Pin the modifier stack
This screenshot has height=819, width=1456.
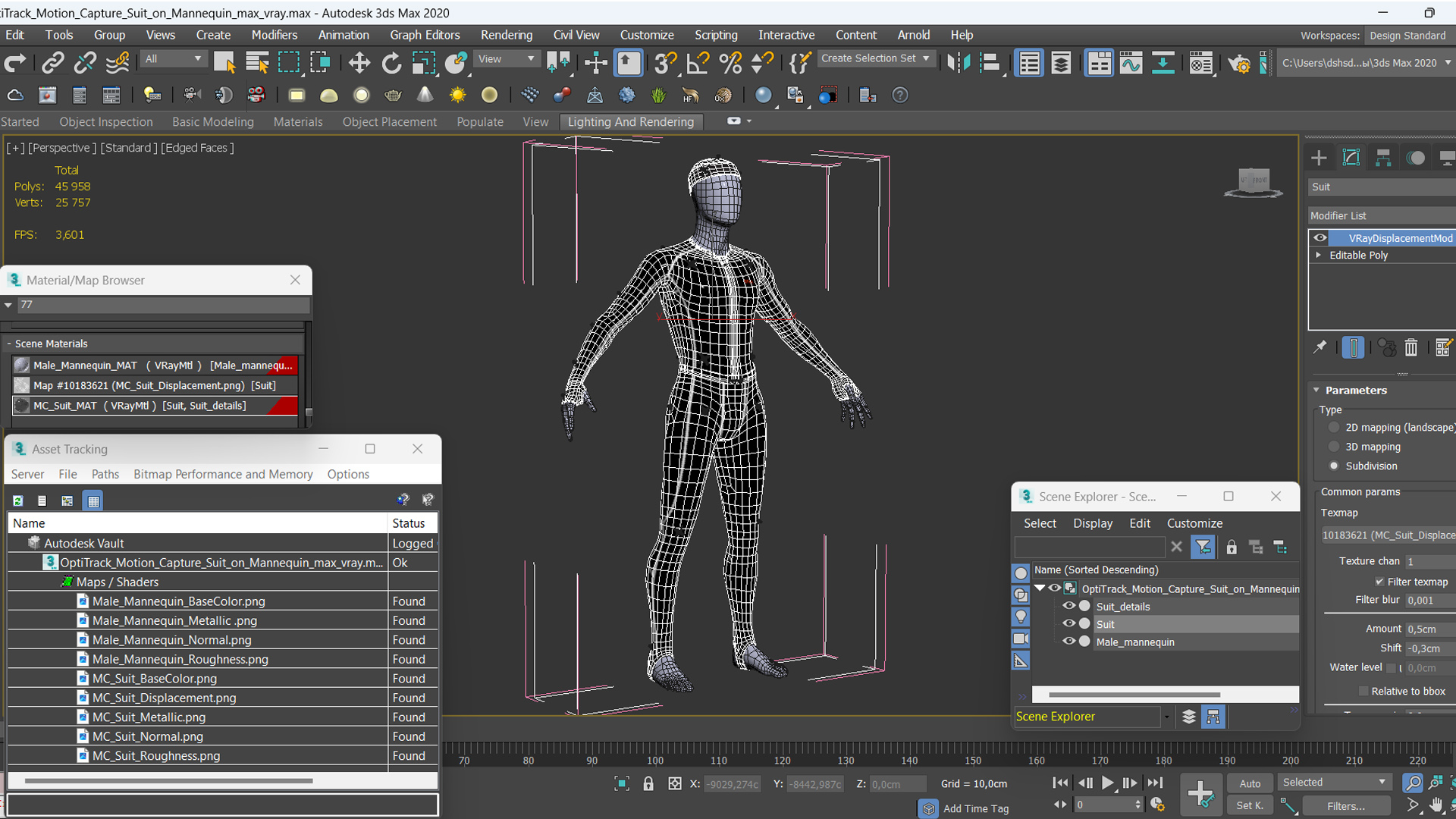point(1320,347)
